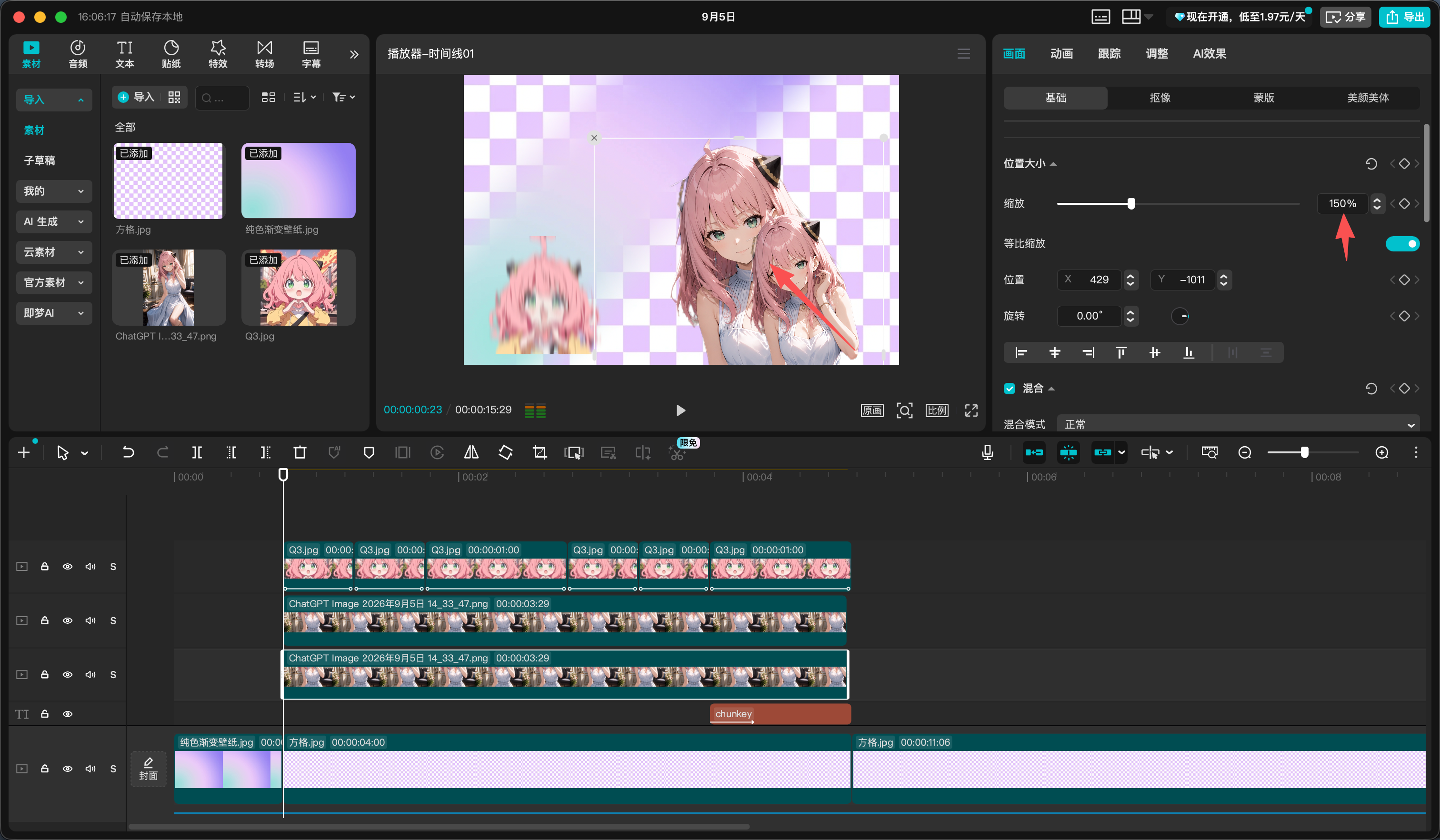
Task: Click the mirror flip icon in timeline toolbar
Action: tap(471, 452)
